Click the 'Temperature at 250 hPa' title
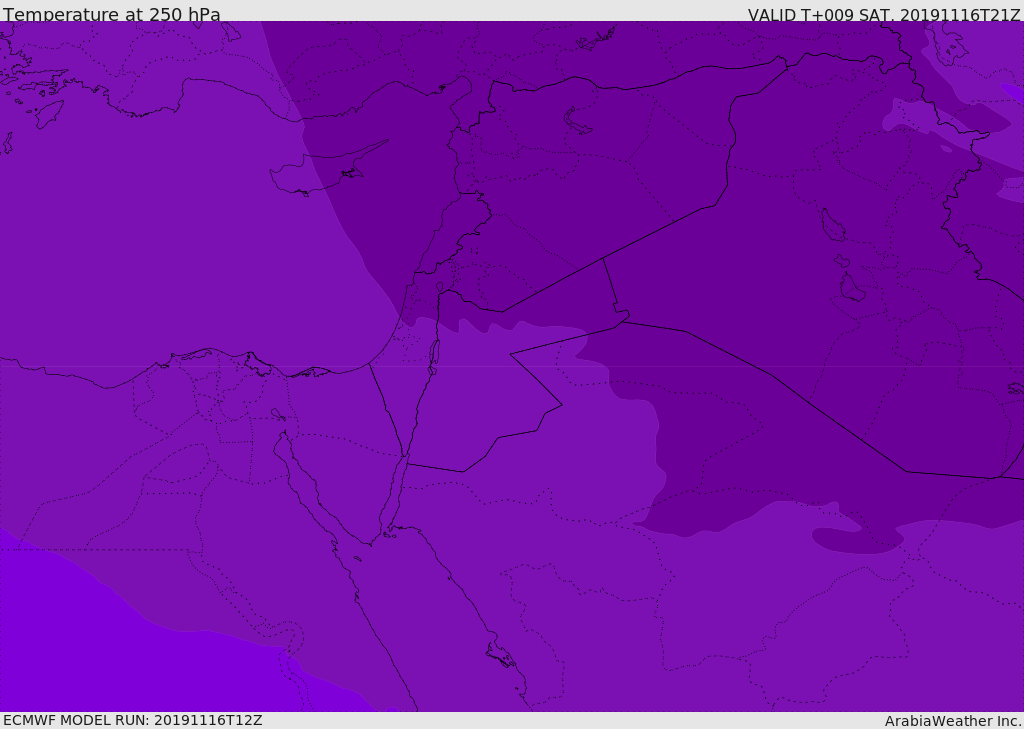Image resolution: width=1024 pixels, height=729 pixels. click(x=112, y=14)
